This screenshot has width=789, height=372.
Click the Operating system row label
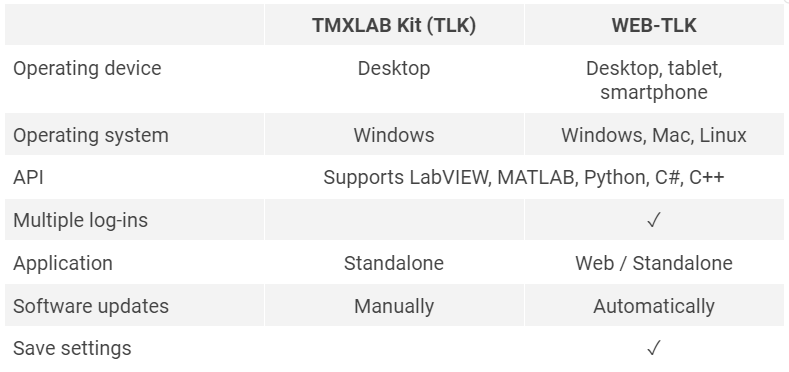91,135
